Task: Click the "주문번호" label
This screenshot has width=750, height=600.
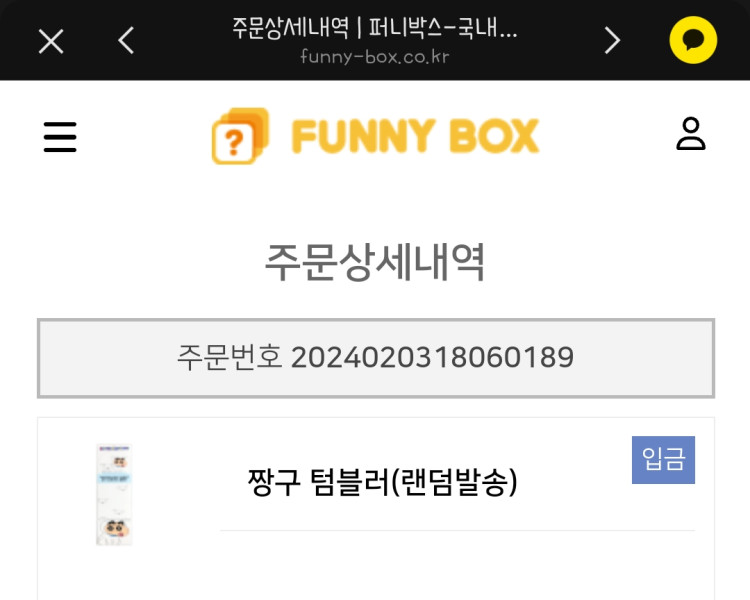Action: 230,357
